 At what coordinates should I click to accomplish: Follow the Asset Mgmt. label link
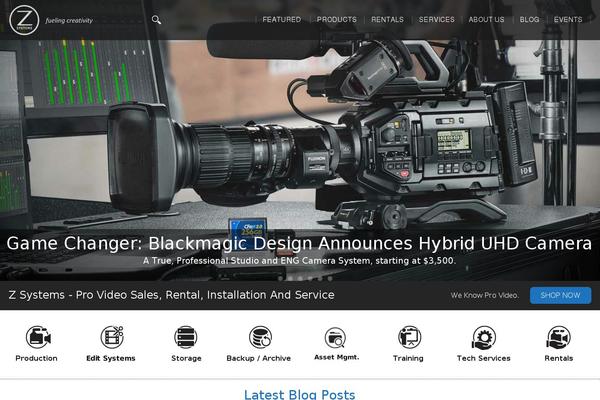pyautogui.click(x=337, y=357)
